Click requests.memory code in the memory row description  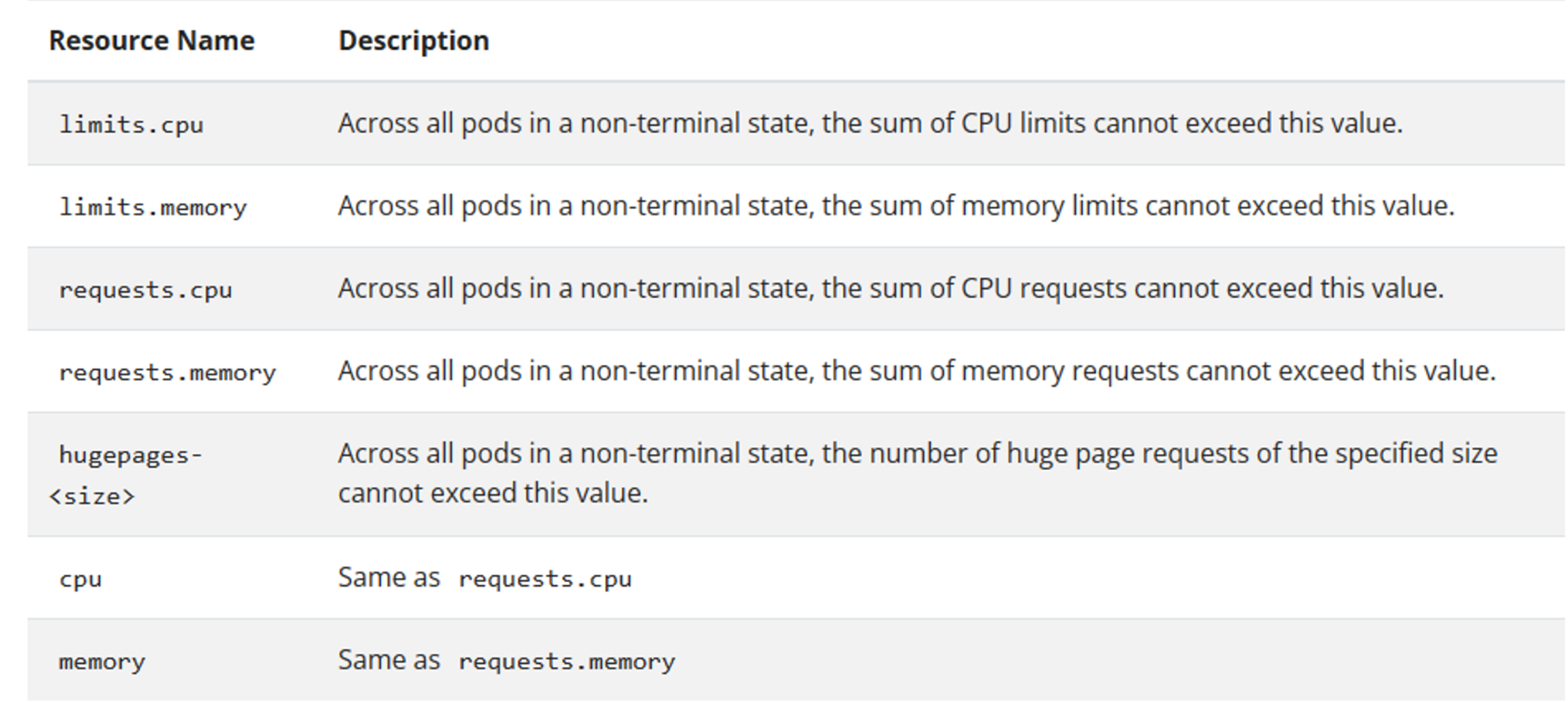pos(567,662)
